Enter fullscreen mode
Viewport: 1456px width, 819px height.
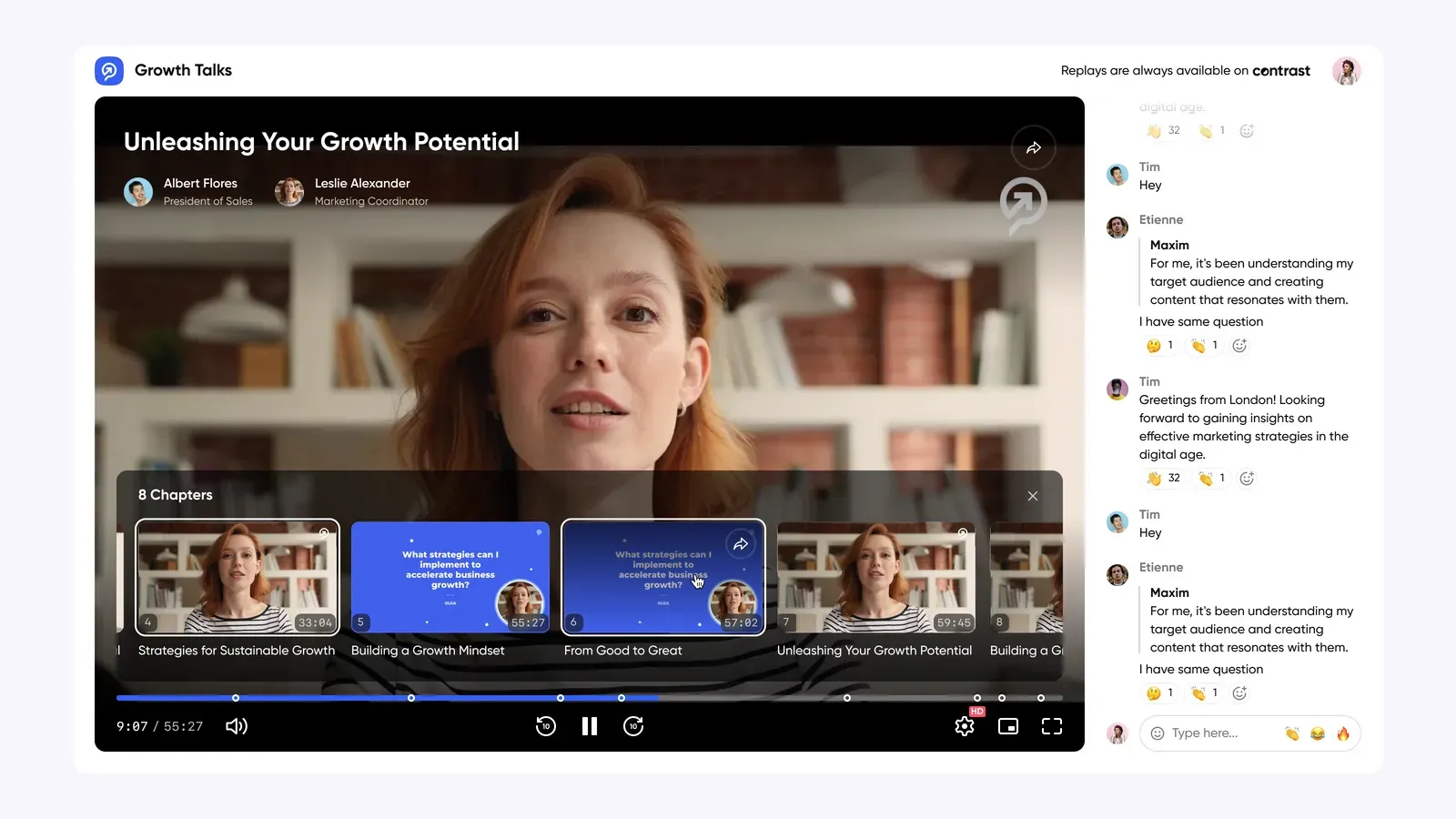coord(1051,726)
